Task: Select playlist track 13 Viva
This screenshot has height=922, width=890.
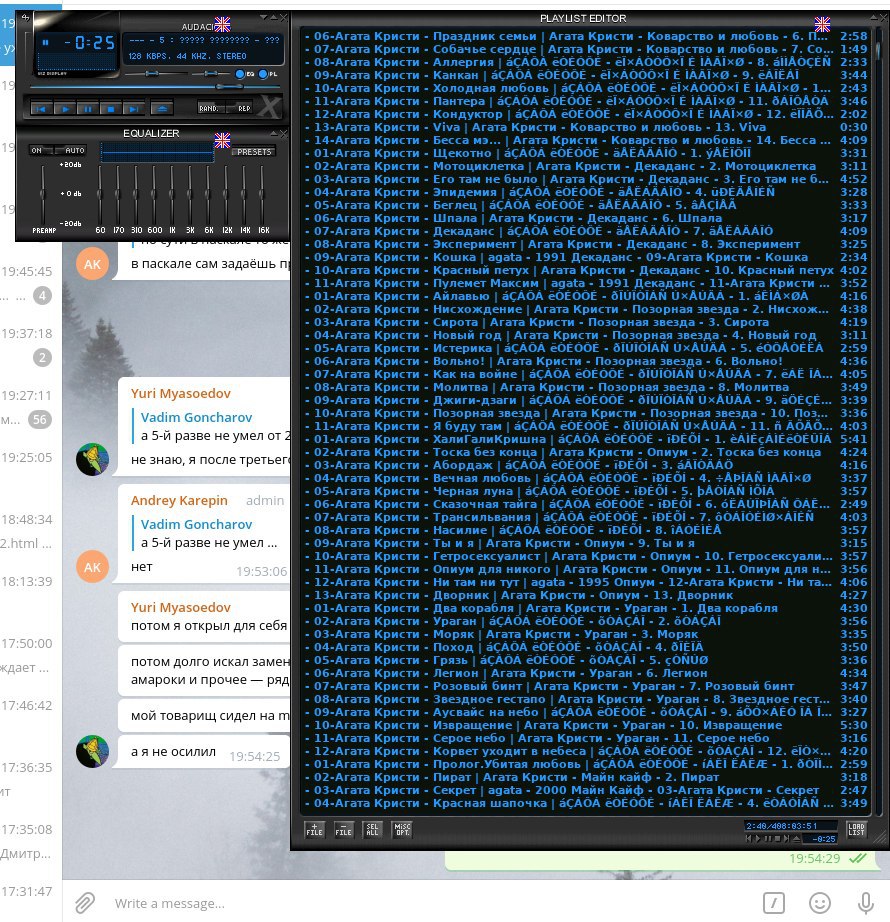Action: click(x=585, y=127)
